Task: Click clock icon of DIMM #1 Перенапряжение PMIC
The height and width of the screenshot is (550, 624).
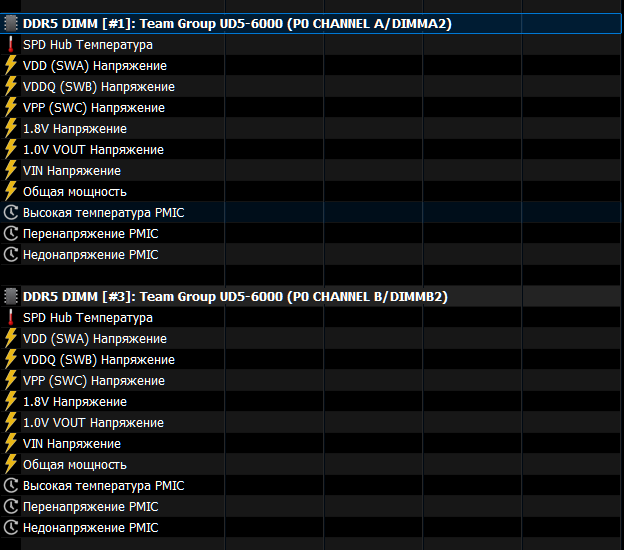Action: [x=11, y=234]
